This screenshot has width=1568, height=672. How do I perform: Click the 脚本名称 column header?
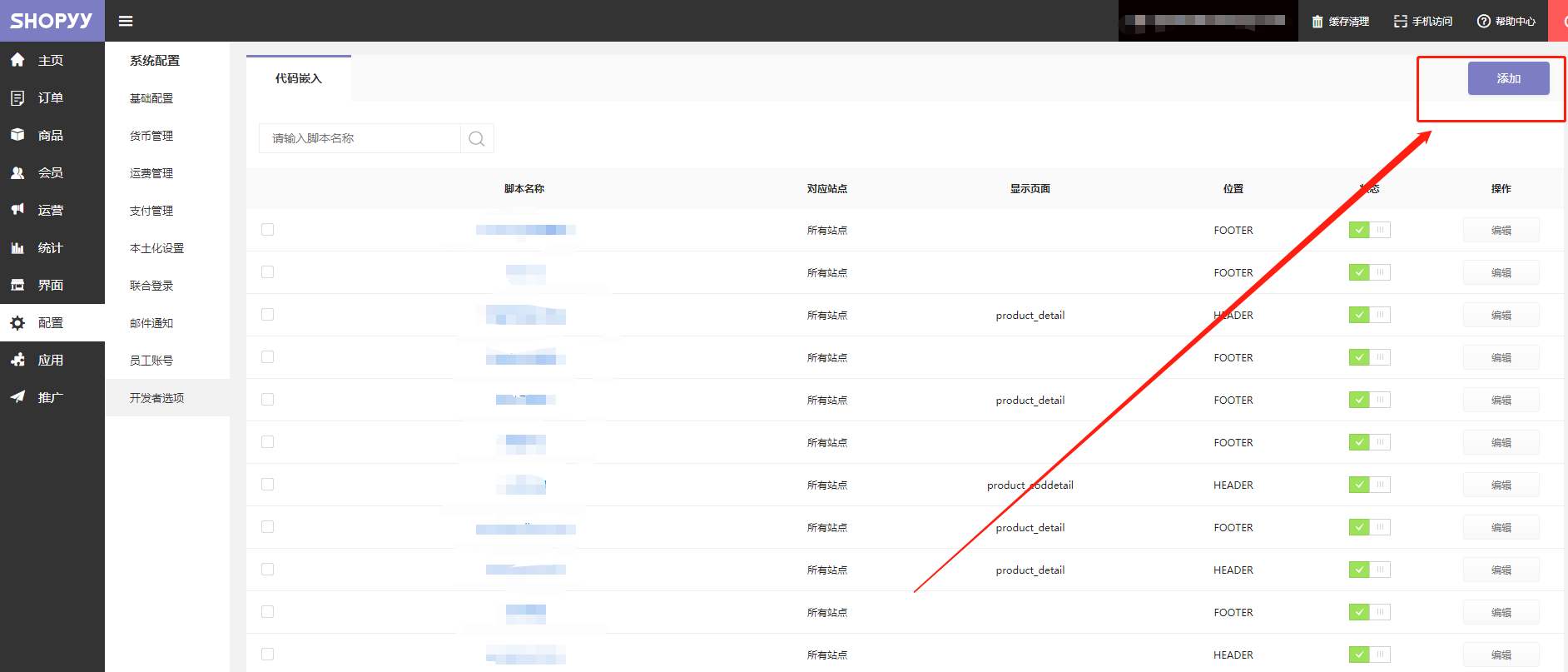[524, 189]
